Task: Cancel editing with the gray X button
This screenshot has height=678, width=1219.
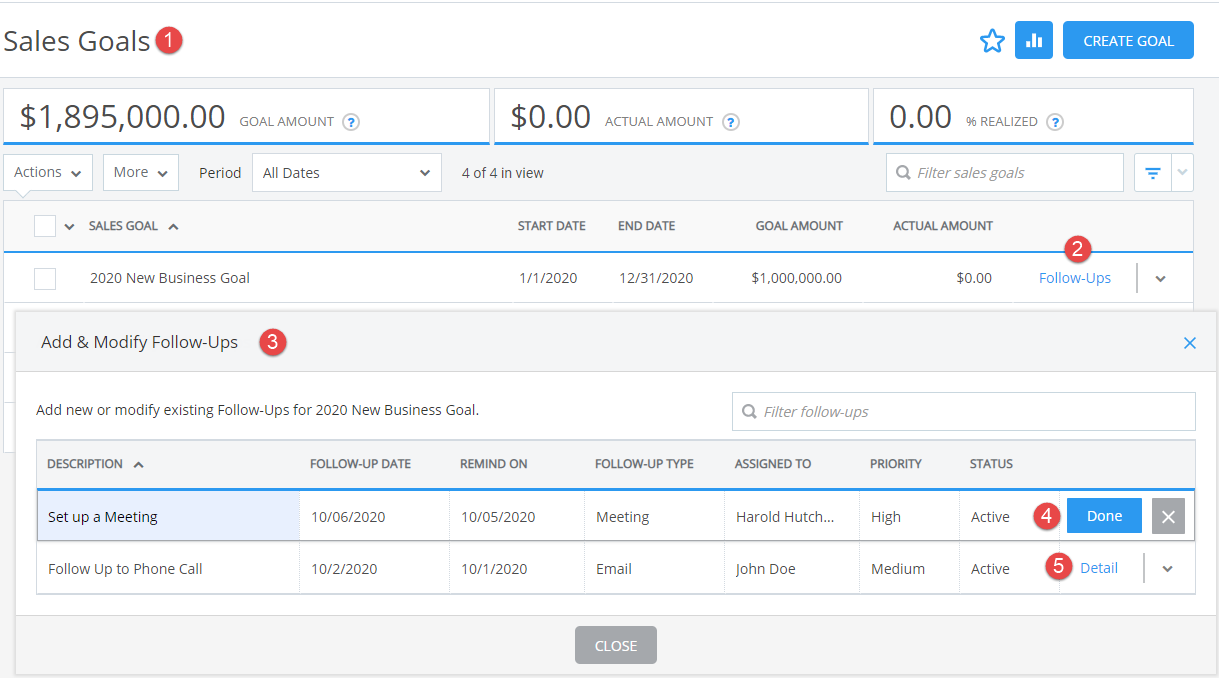Action: 1168,516
